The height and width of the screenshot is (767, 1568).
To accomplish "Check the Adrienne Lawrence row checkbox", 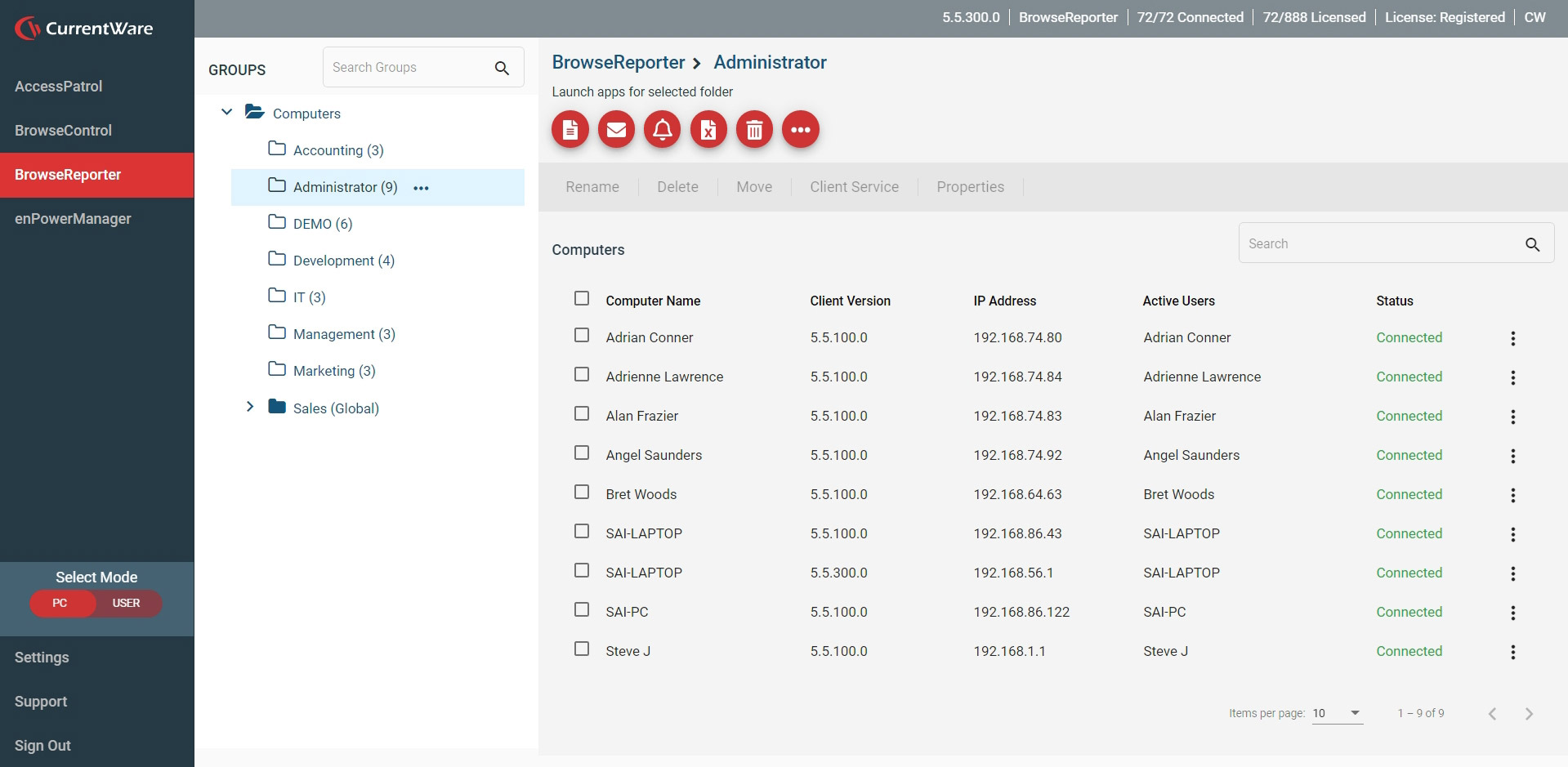I will [582, 374].
